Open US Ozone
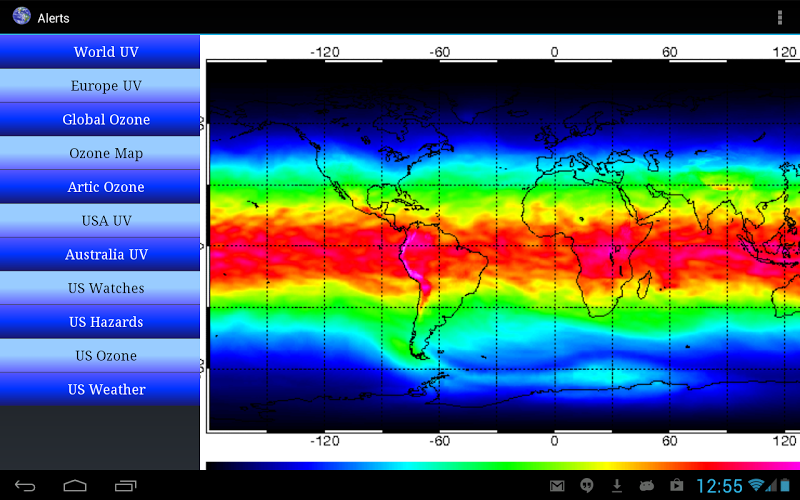The image size is (800, 500). 100,355
